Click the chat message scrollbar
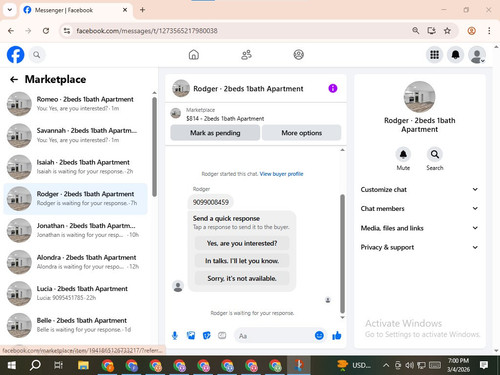 [x=342, y=253]
